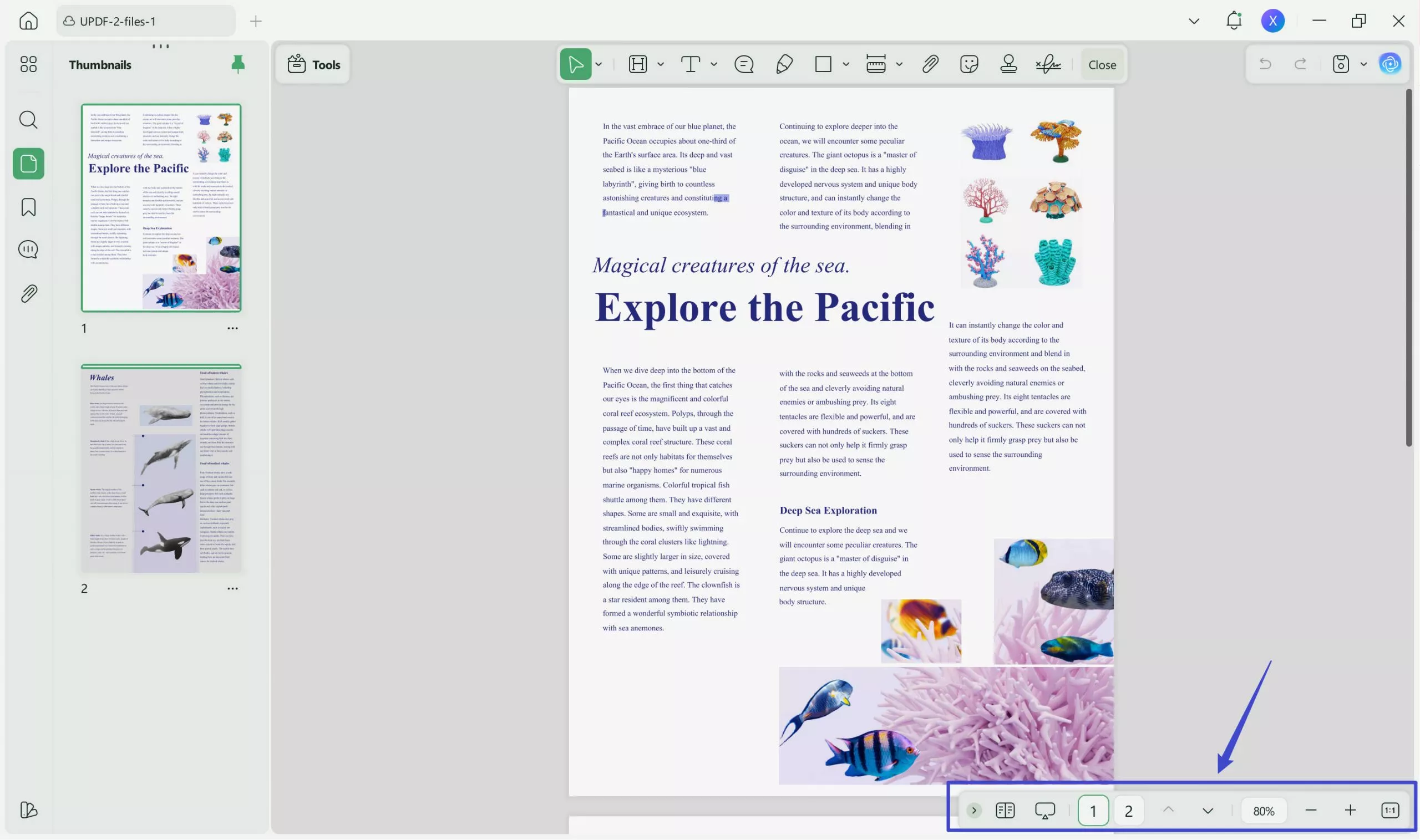Click the Close button in the toolbar
This screenshot has height=840, width=1420.
pos(1102,64)
